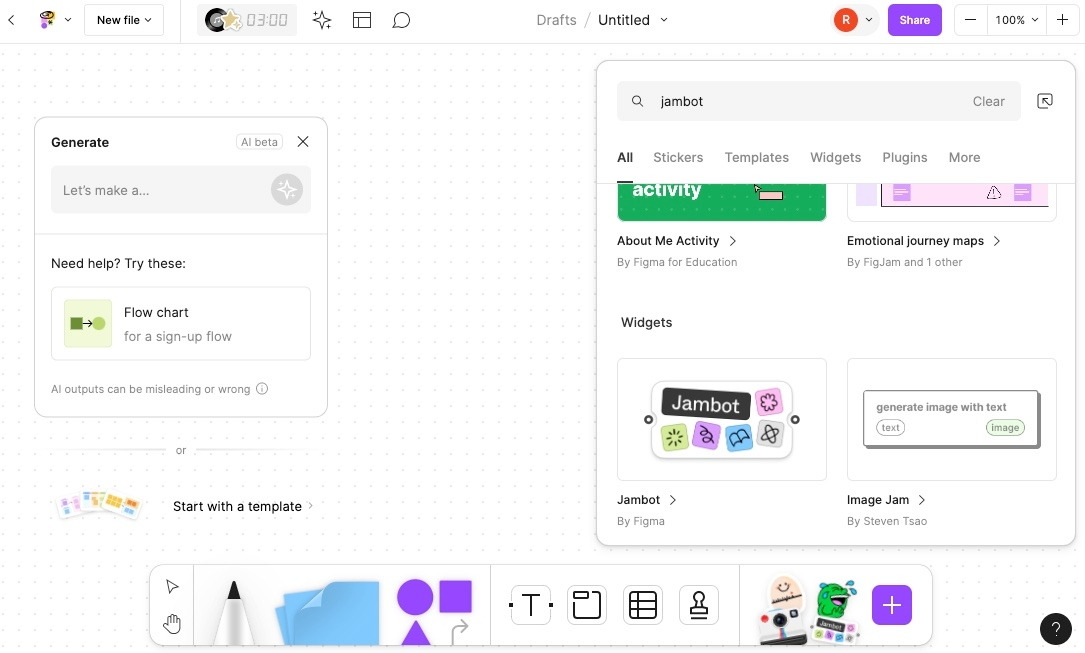Click the About Me Activity thumbnail
The image size is (1085, 653).
coord(722,202)
